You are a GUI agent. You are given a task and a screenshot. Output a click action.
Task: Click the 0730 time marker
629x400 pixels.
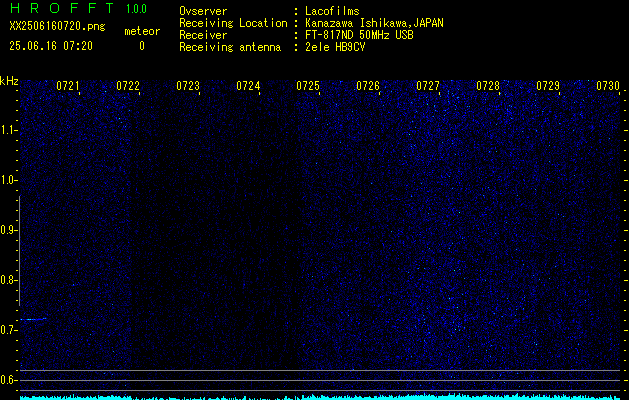(608, 86)
